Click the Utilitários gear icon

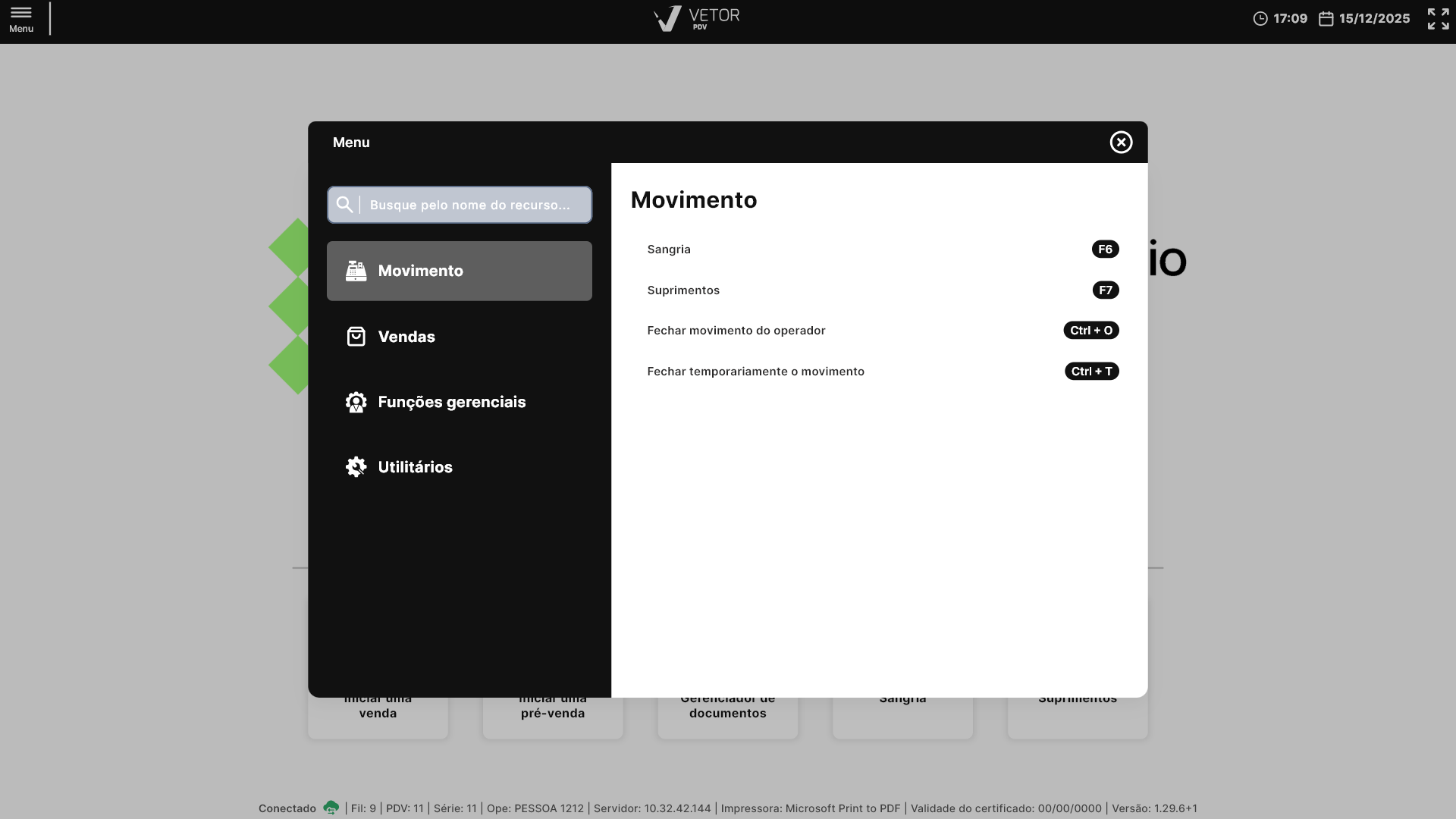coord(356,467)
